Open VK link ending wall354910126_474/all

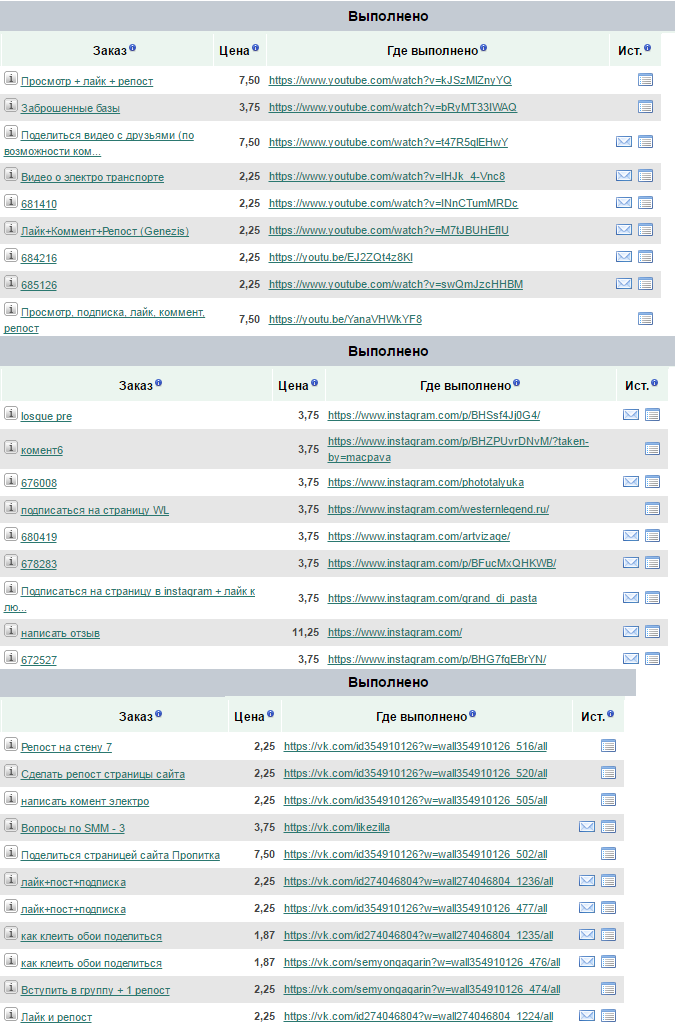tap(422, 989)
